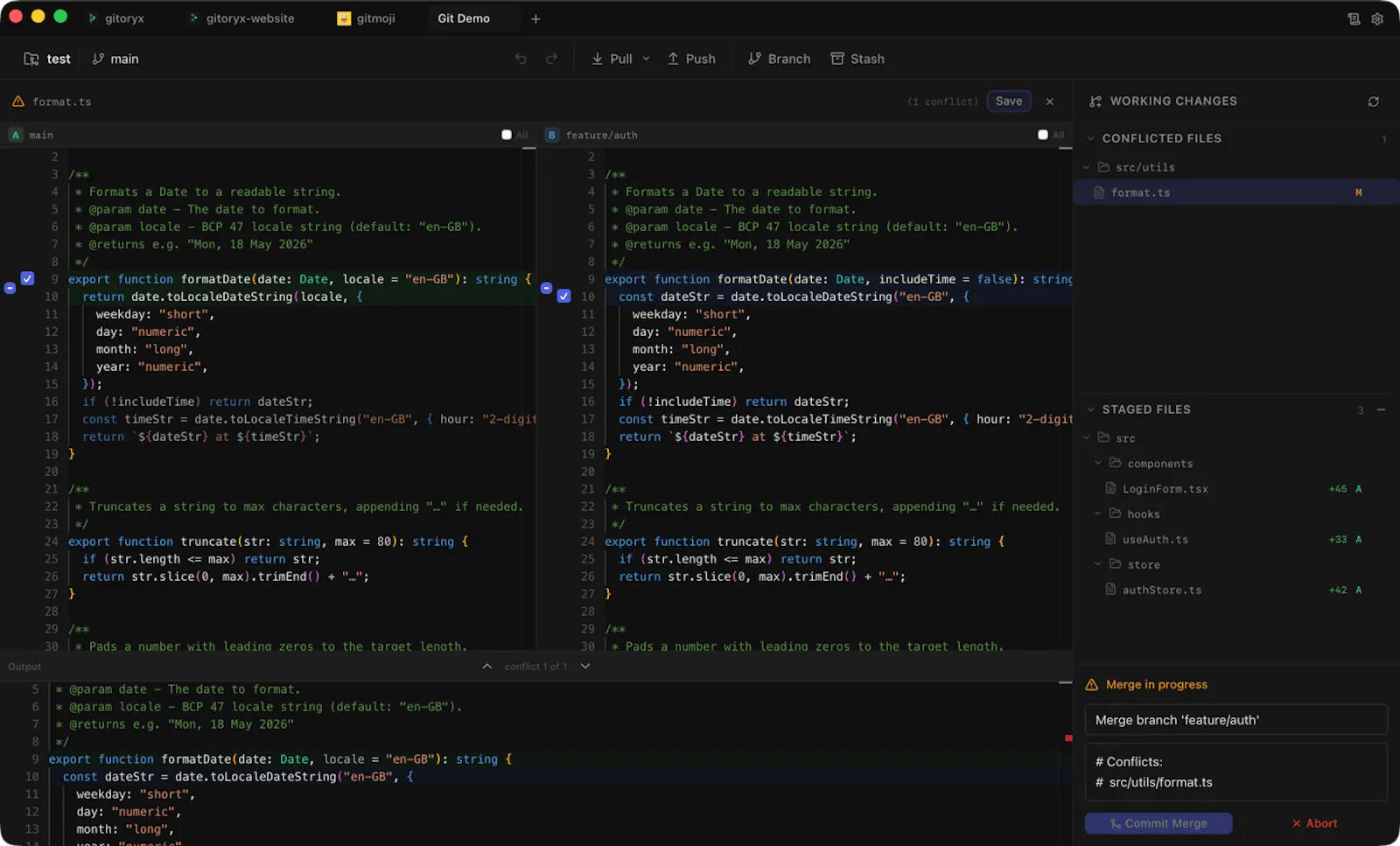Viewport: 1400px width, 846px height.
Task: Click the store folder icon
Action: (1116, 564)
